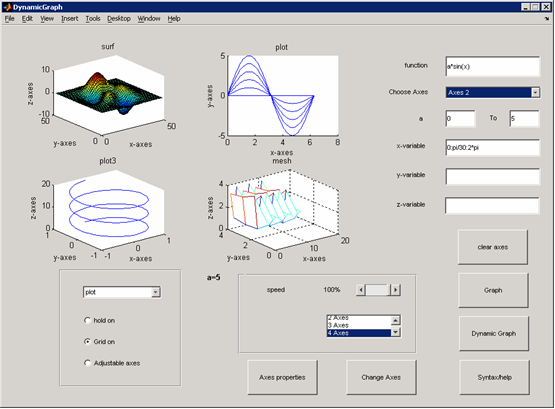Click the function input field
Viewport: 555px width, 409px height.
493,66
